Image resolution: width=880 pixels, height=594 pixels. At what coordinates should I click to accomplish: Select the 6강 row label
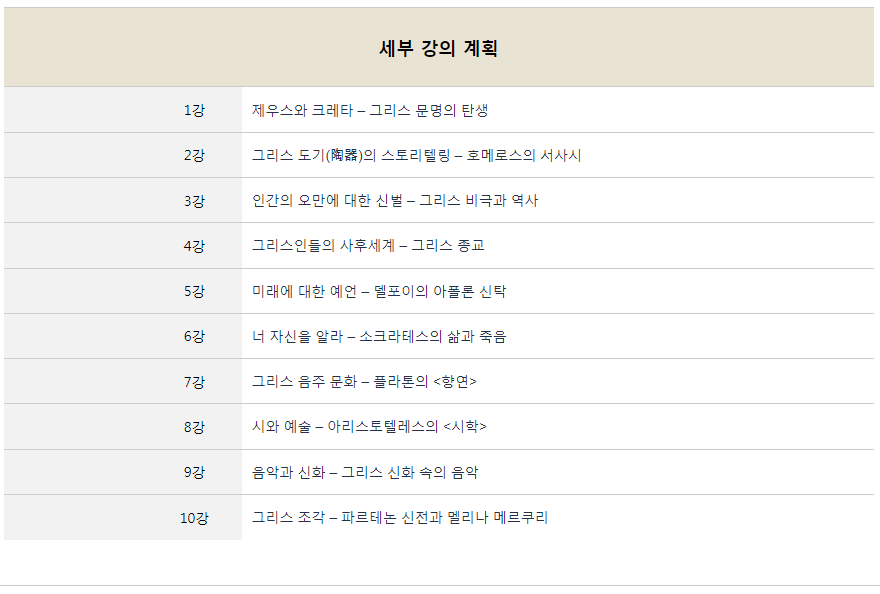194,336
